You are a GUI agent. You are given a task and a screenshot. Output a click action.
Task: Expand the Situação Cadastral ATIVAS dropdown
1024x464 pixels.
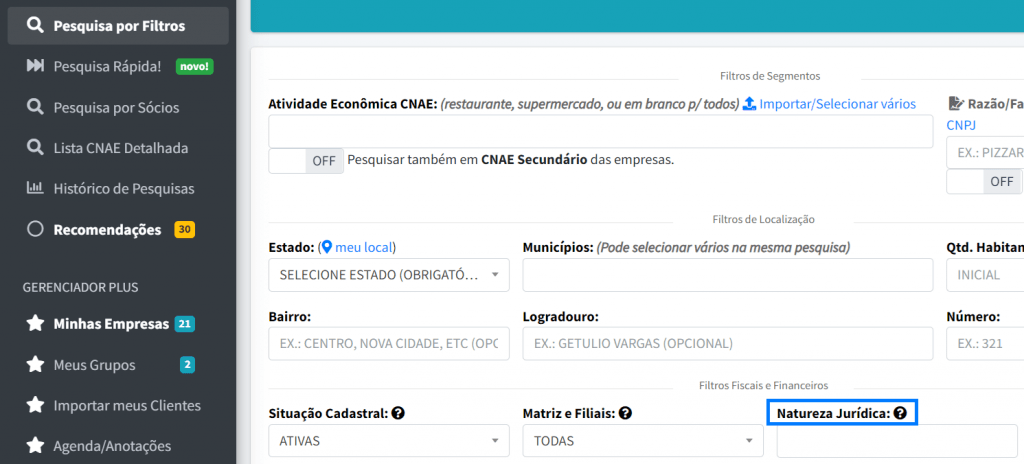click(389, 440)
